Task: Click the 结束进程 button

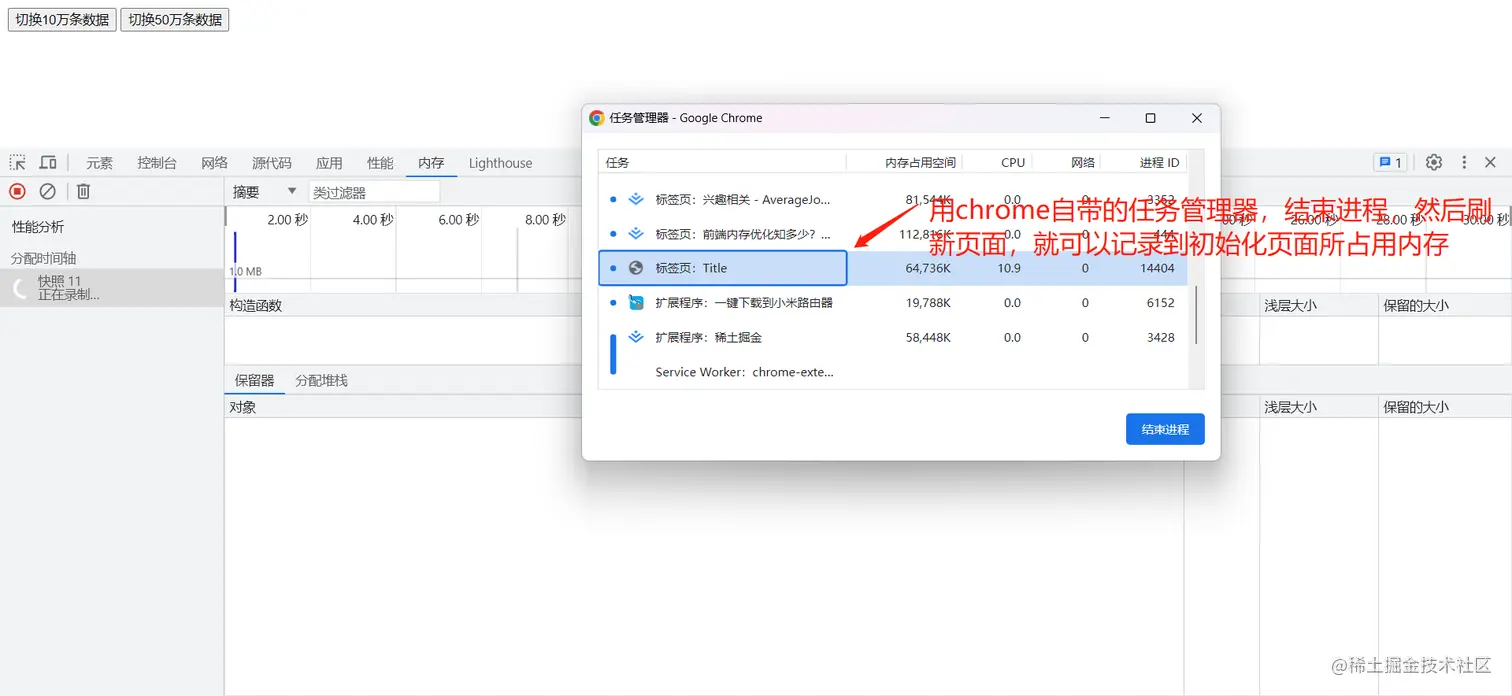Action: 1165,429
